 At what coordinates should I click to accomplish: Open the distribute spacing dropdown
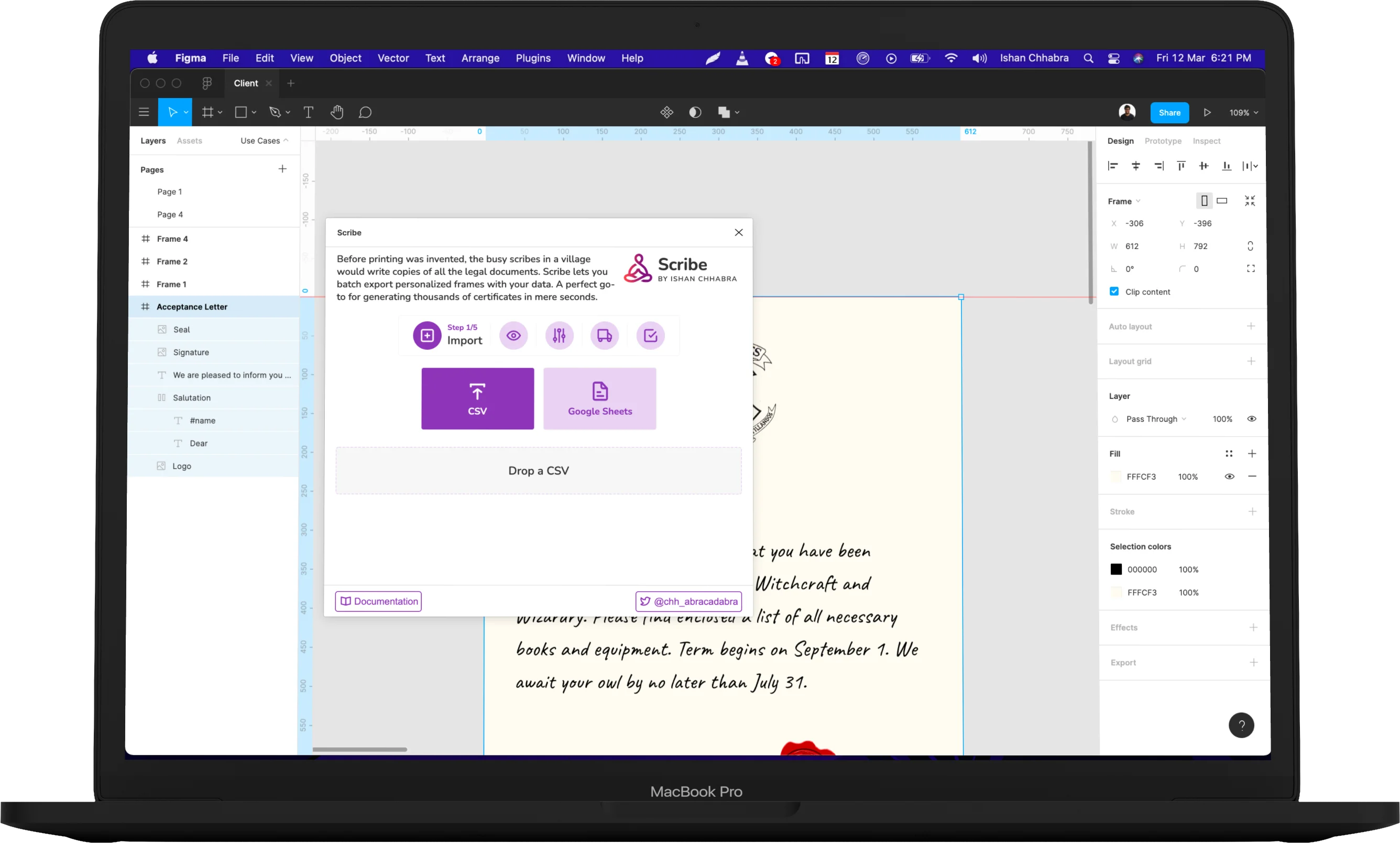tap(1250, 166)
